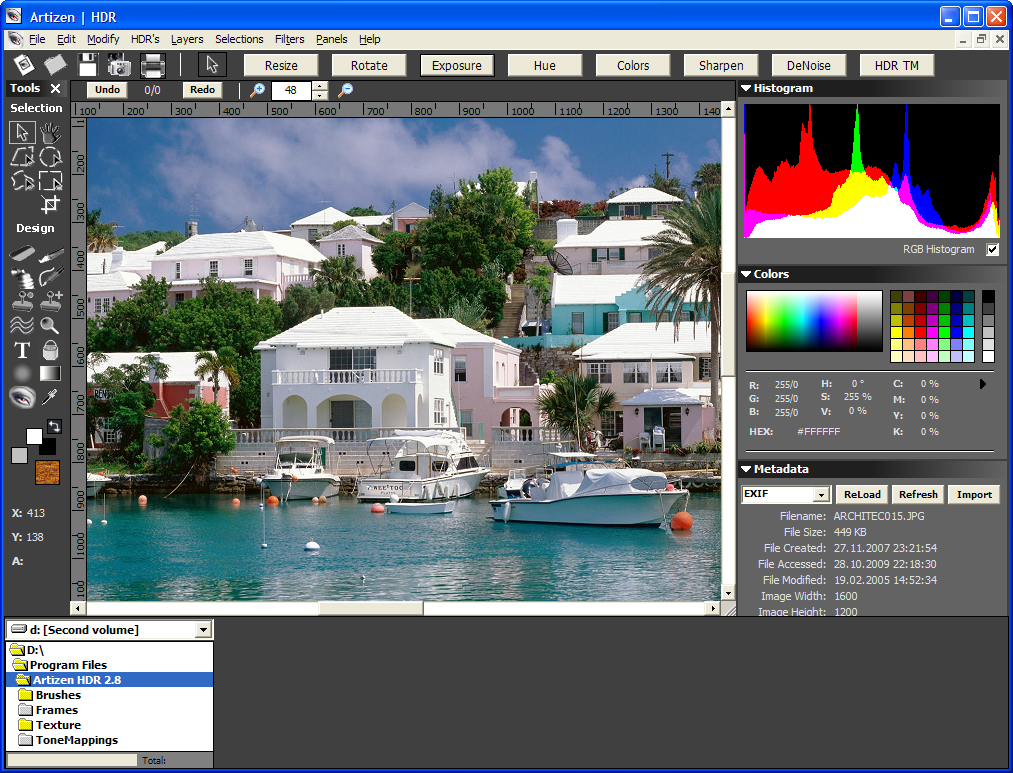
Task: Select the Paintbrush tool
Action: 50,254
